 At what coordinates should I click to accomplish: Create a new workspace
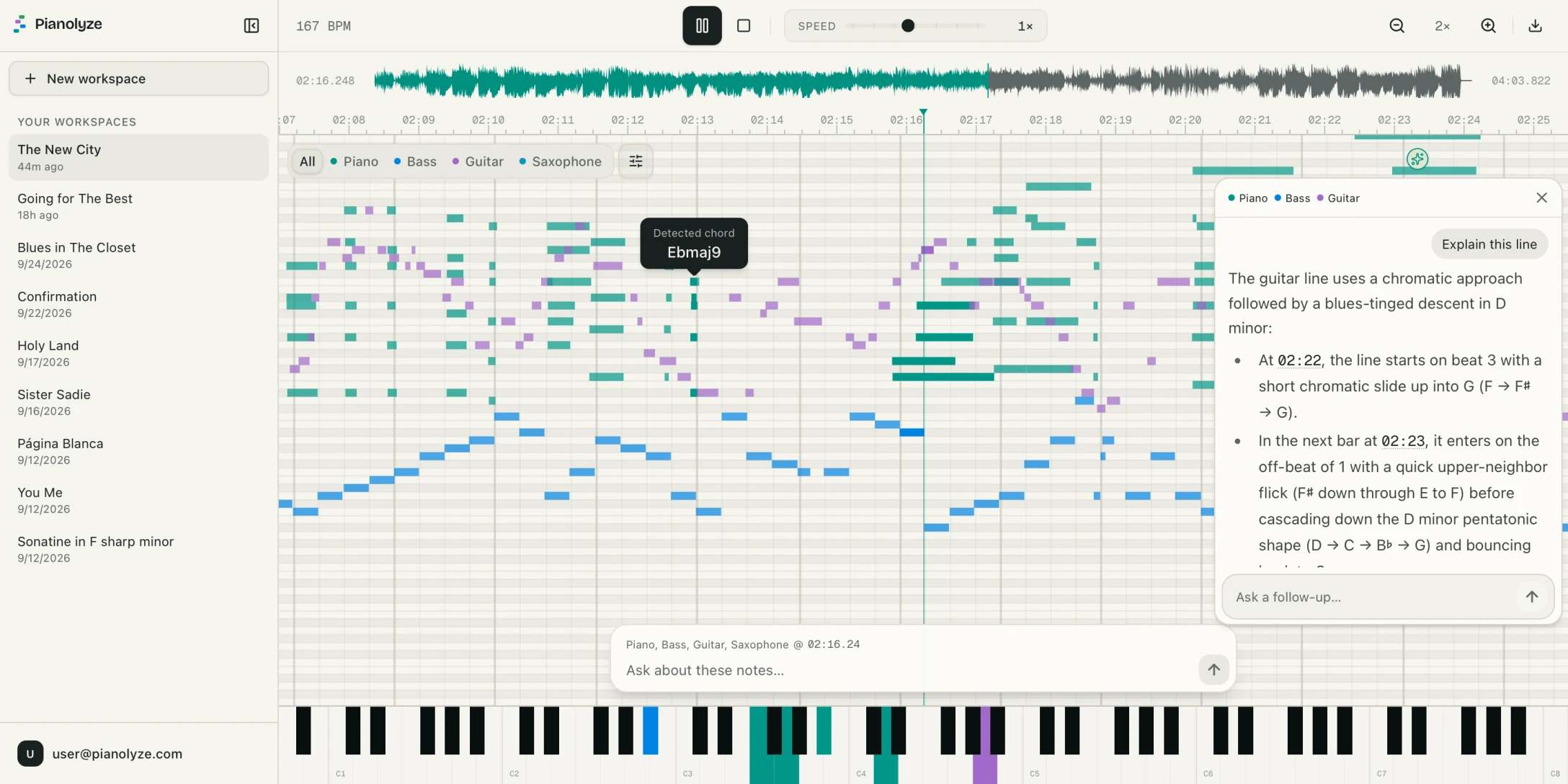tap(138, 79)
